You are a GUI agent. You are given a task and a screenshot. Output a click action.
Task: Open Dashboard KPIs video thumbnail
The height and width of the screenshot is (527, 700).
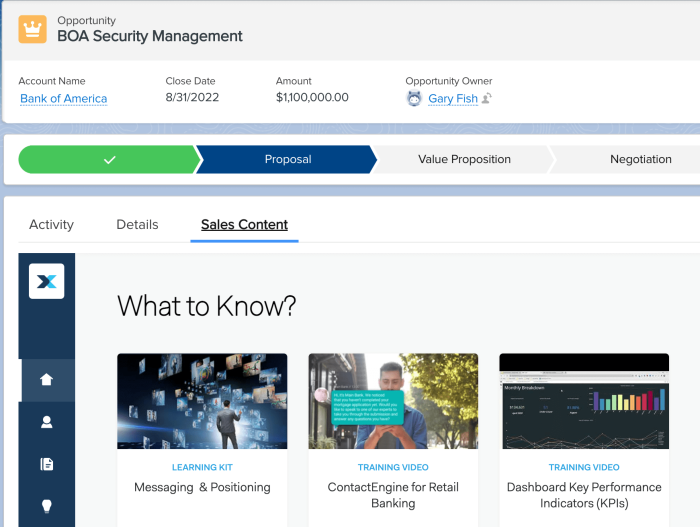click(584, 401)
